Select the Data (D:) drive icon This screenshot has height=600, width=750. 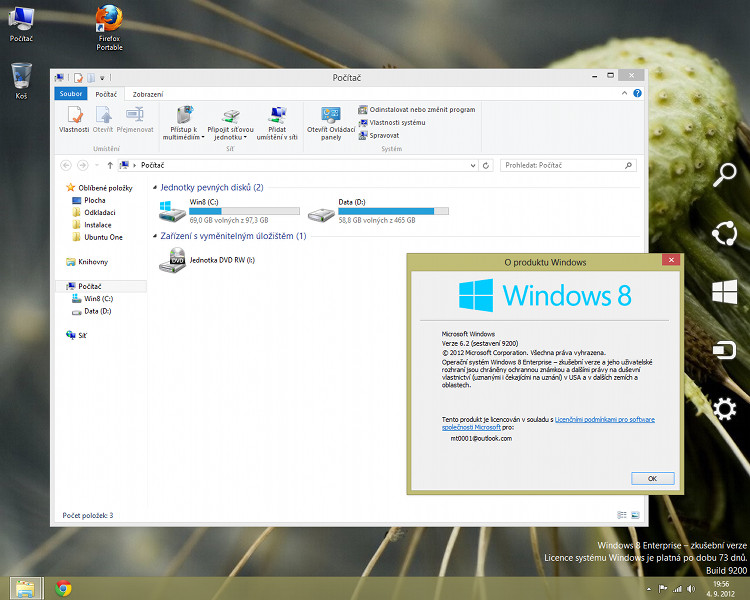tap(321, 215)
